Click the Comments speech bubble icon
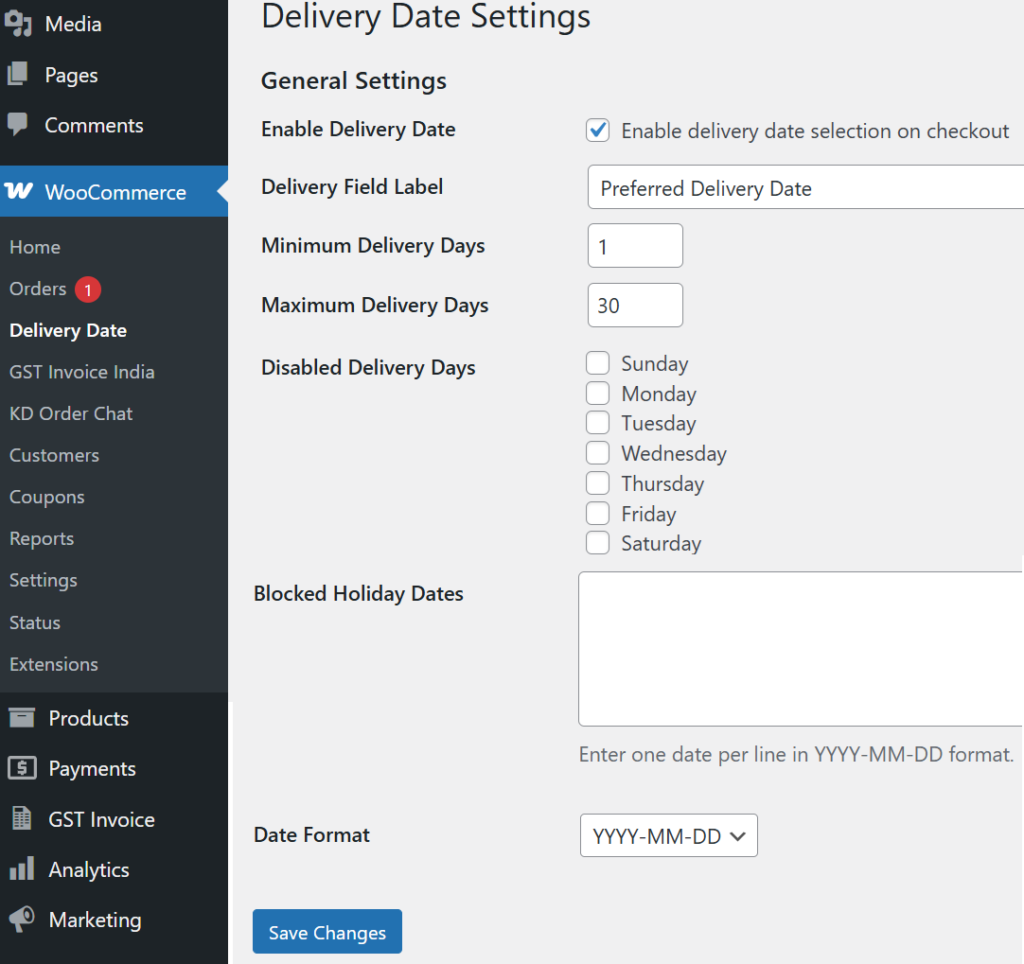 tap(18, 124)
